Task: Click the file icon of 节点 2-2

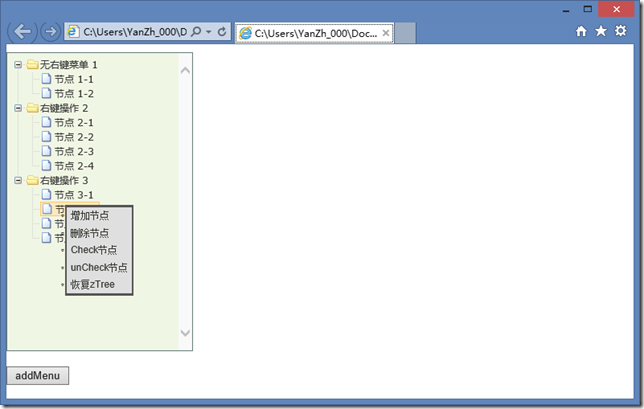Action: pos(47,136)
